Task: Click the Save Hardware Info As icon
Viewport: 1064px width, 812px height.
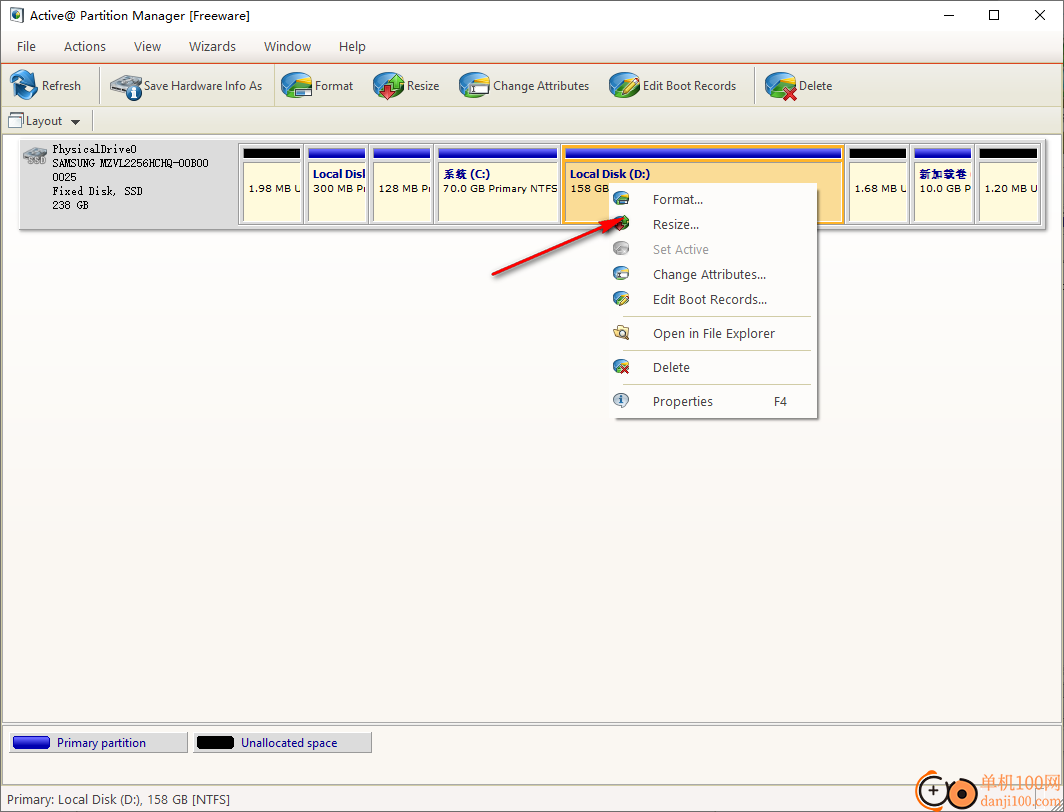Action: (126, 86)
